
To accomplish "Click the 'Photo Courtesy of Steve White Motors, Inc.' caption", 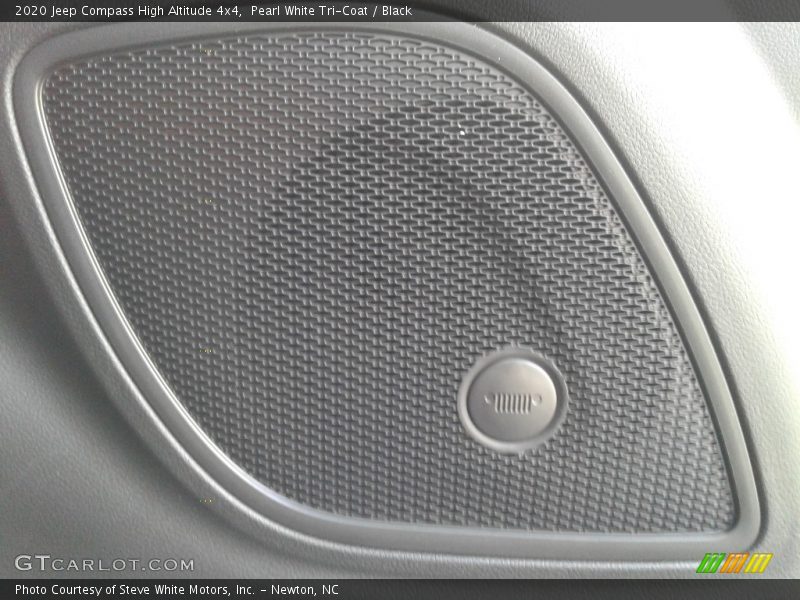I will click(x=135, y=590).
